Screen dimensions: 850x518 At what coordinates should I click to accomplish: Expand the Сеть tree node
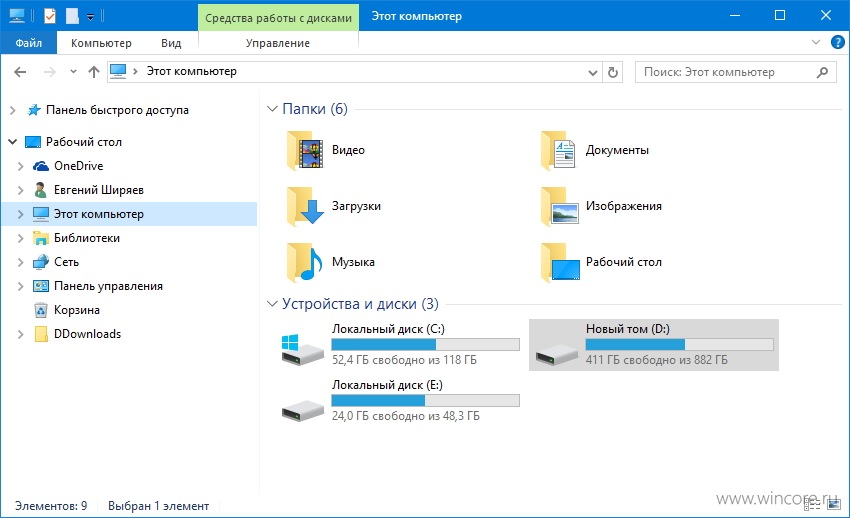tap(21, 262)
